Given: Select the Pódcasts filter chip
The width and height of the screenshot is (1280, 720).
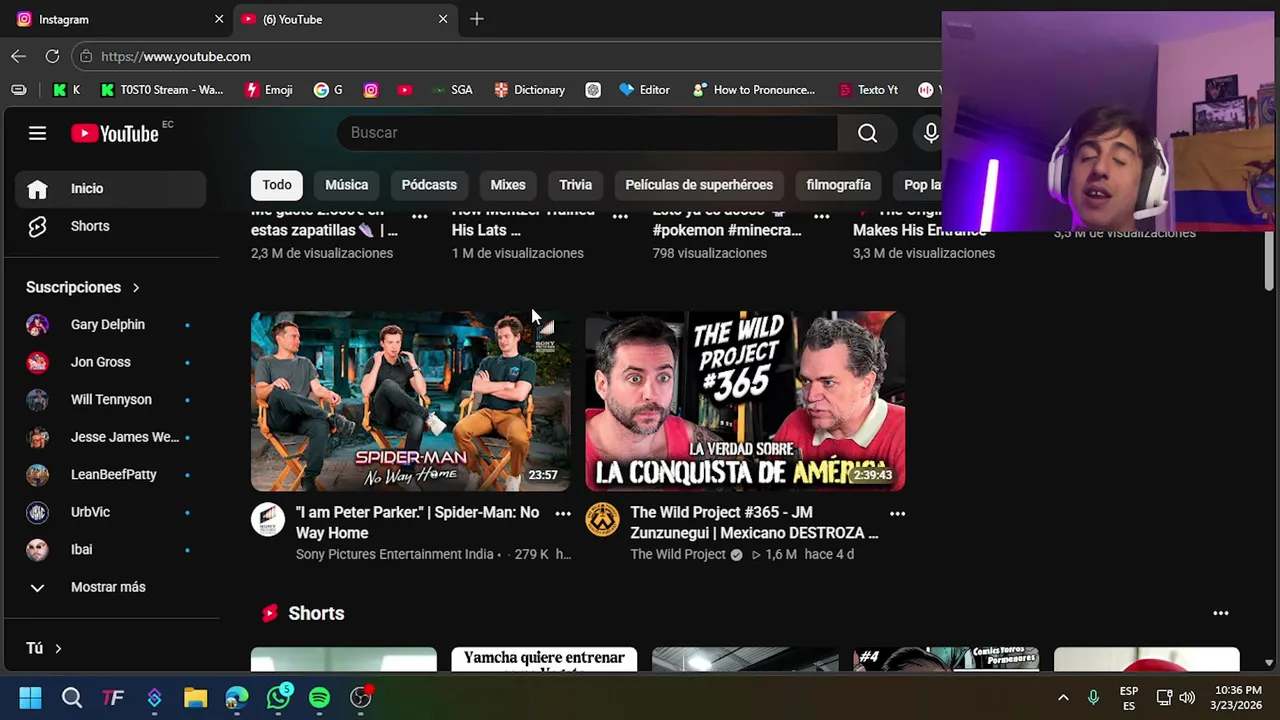Looking at the screenshot, I should pyautogui.click(x=429, y=185).
